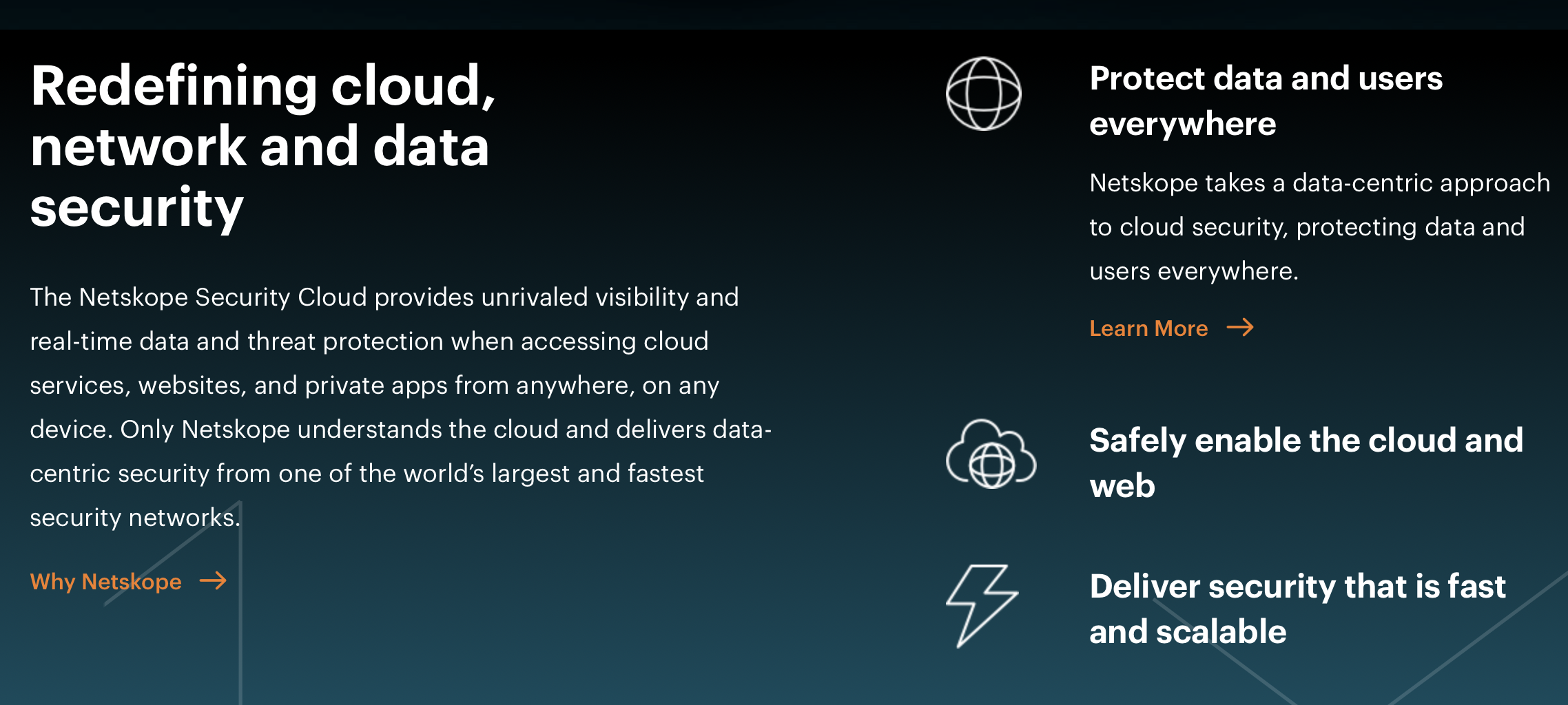Expand Deliver security that is fast and scalable
Viewport: 1568px width, 705px height.
(x=1297, y=609)
